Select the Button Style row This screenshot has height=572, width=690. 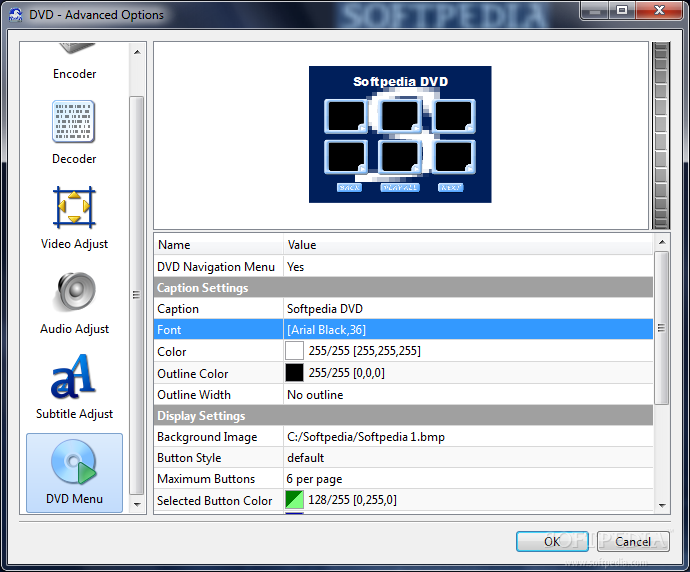tap(403, 458)
